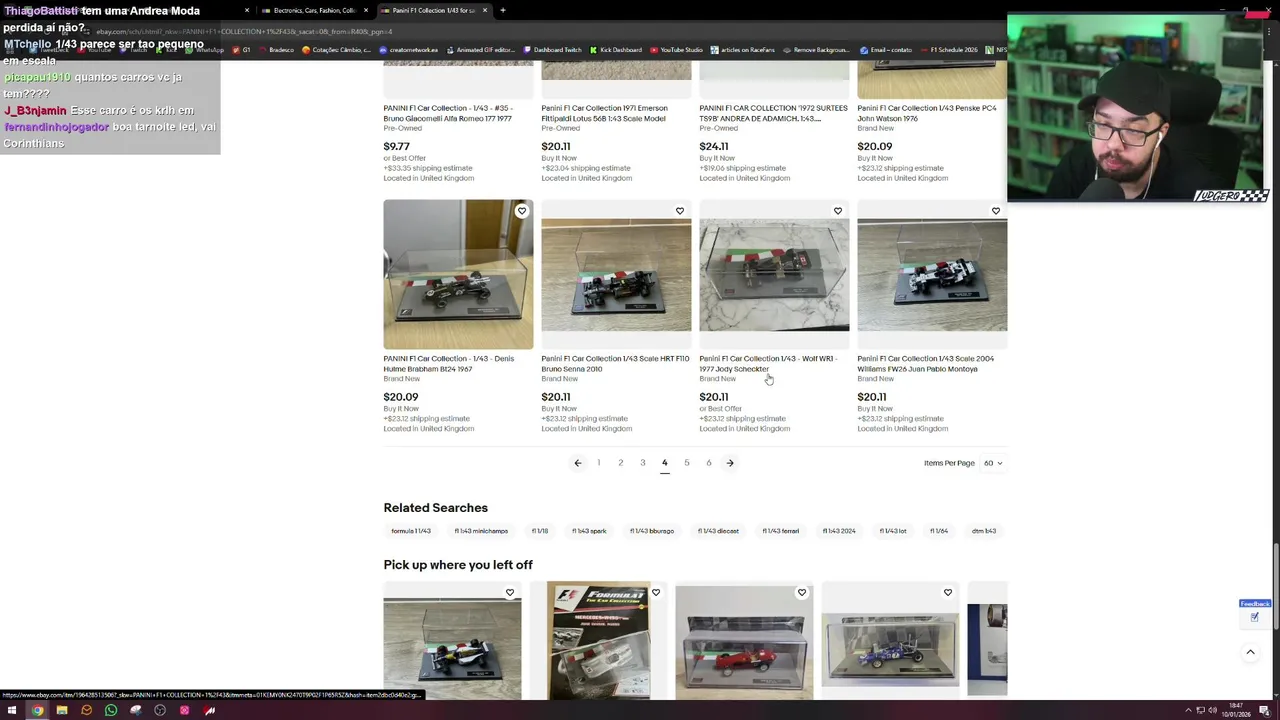Open HRT F110 Bruno Senna thumbnail
The width and height of the screenshot is (1280, 720).
[x=616, y=274]
